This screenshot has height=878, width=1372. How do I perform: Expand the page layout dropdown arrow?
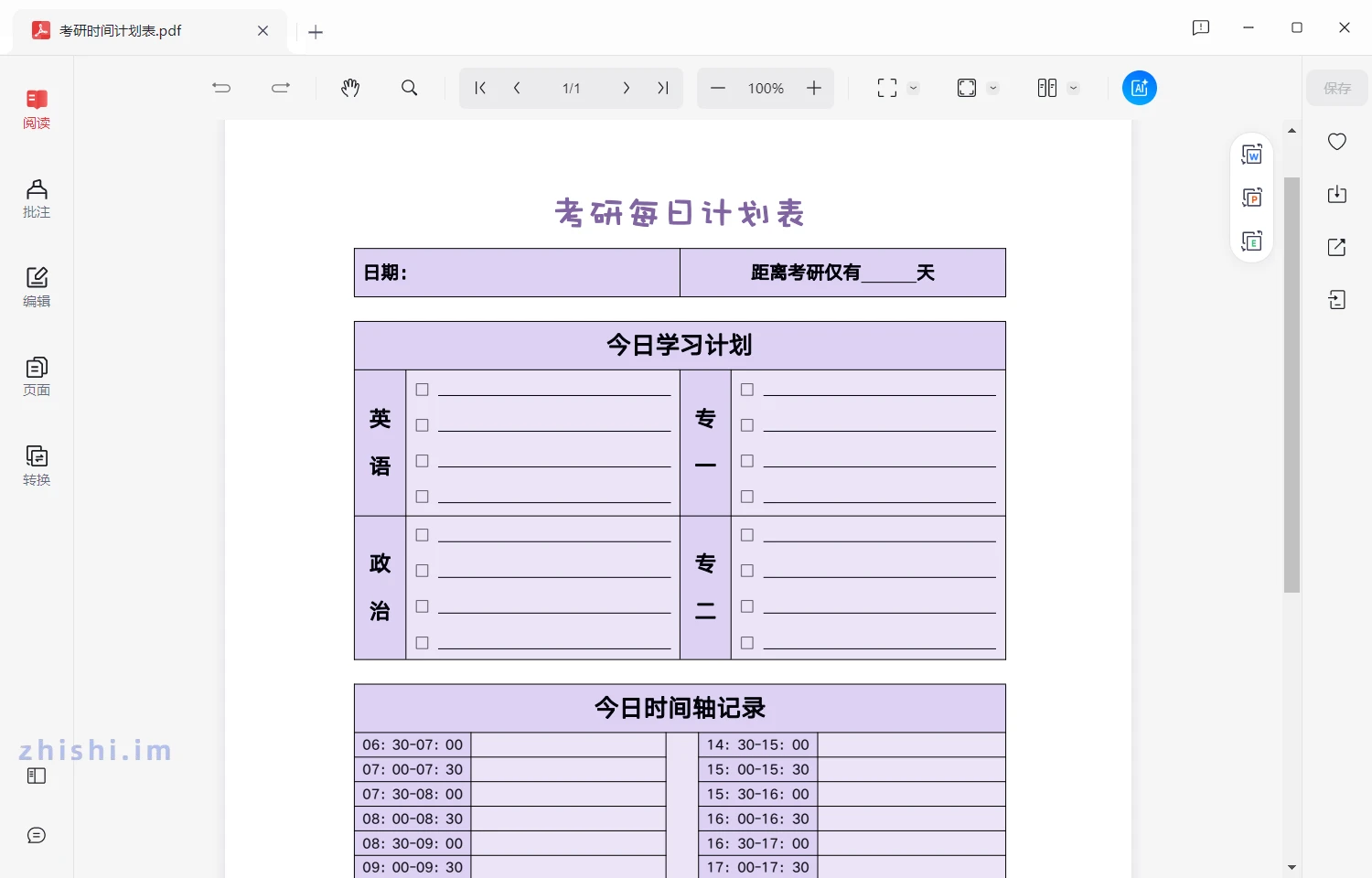click(x=1074, y=88)
